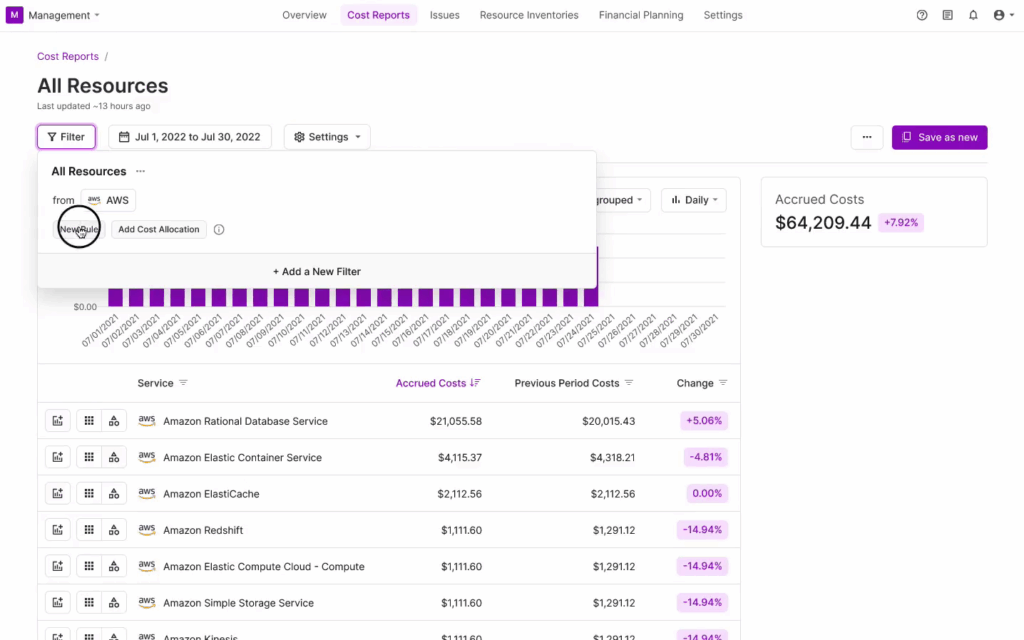Click the Service column header
1024x640 pixels.
[x=155, y=383]
